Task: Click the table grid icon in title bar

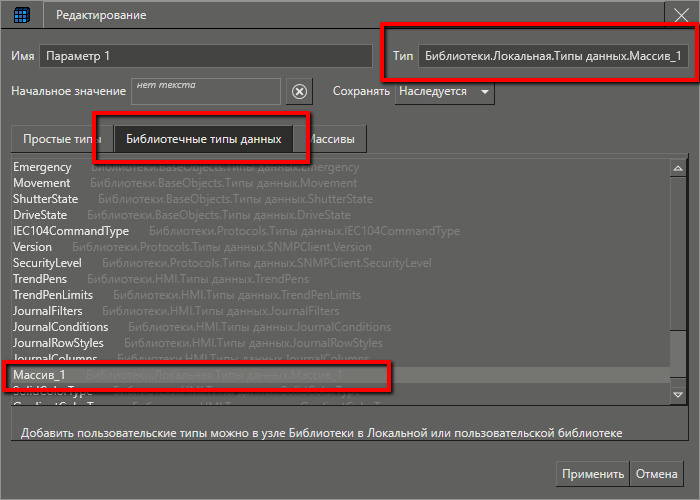Action: [x=21, y=15]
